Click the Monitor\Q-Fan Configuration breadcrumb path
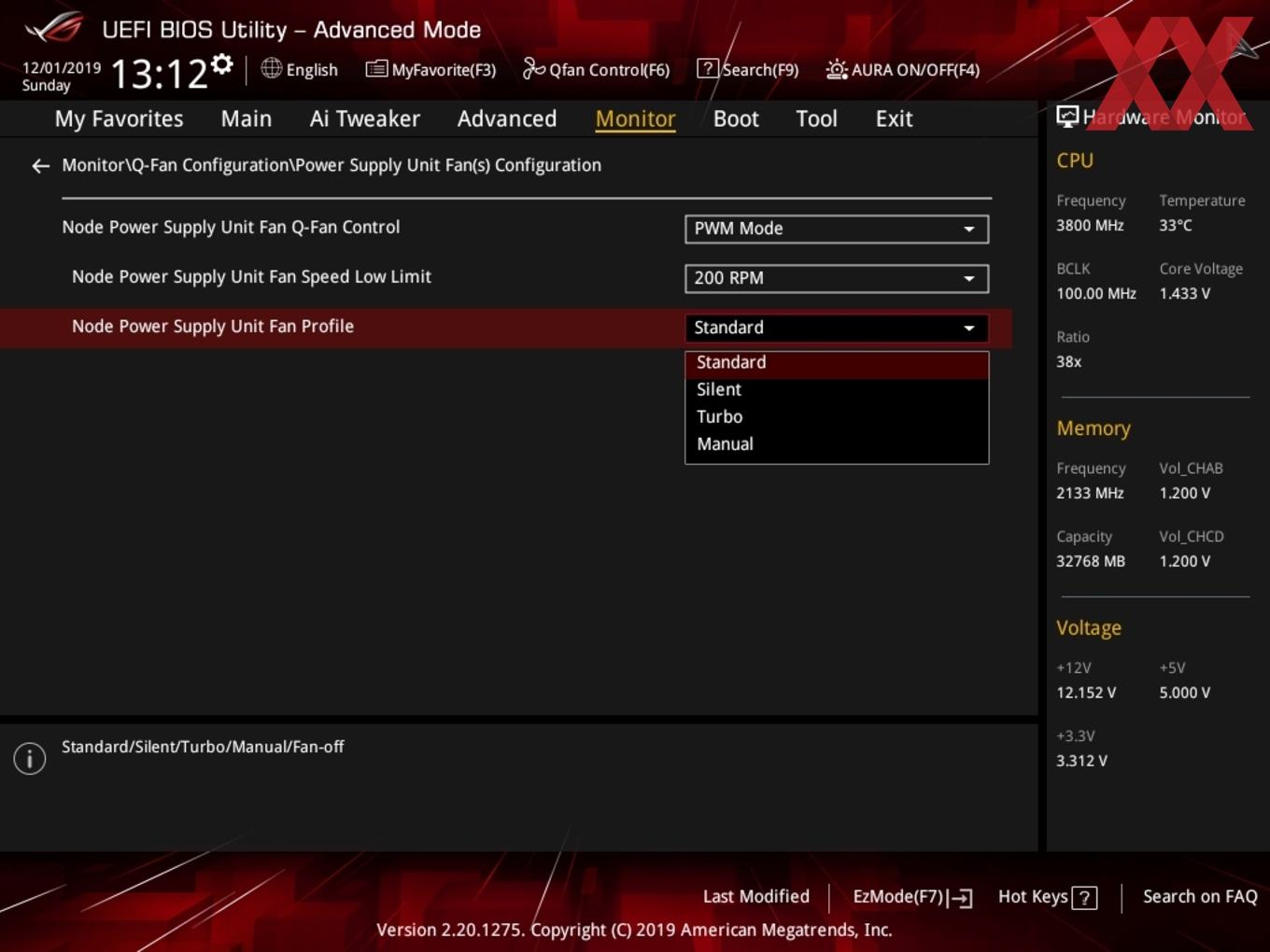 332,165
